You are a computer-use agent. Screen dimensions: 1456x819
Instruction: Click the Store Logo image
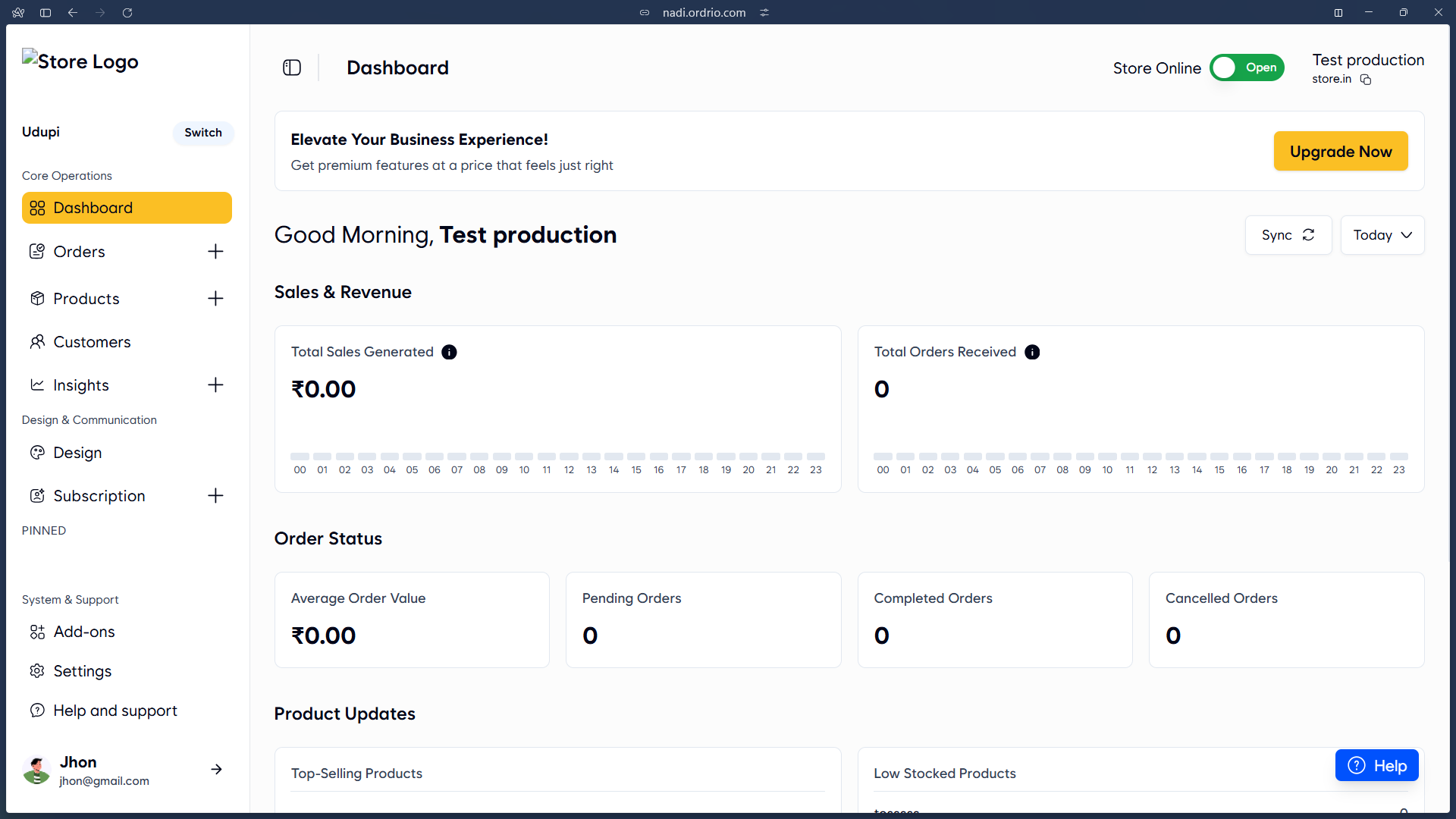(80, 61)
